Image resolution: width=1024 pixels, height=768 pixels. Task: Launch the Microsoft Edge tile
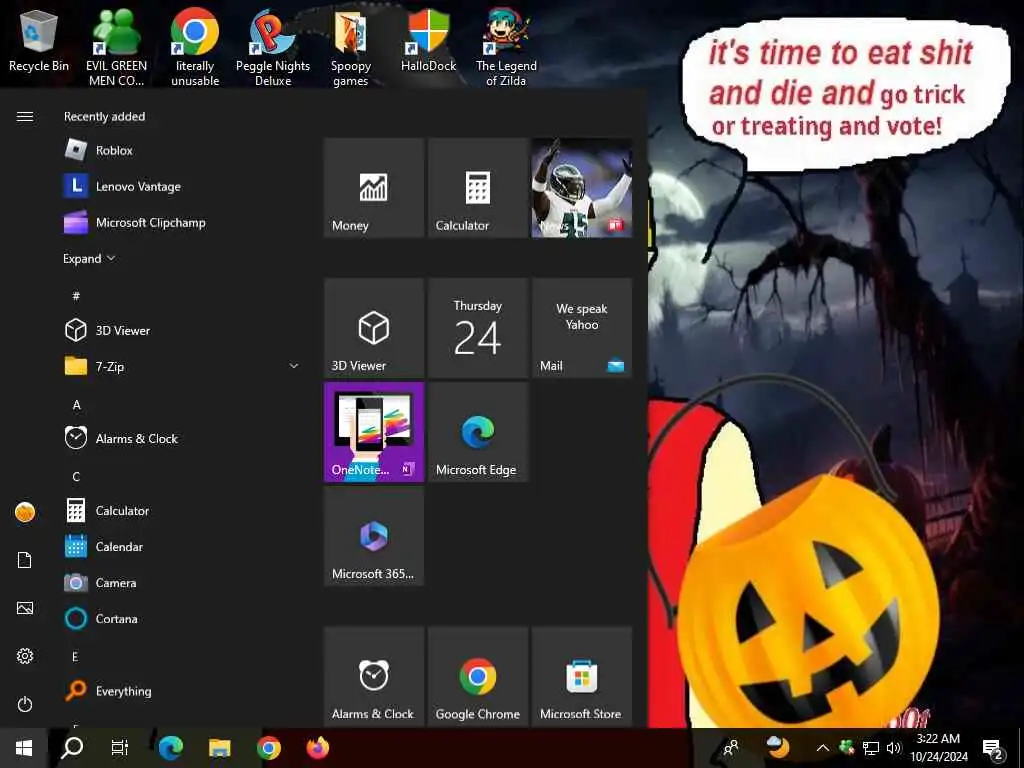[x=478, y=432]
